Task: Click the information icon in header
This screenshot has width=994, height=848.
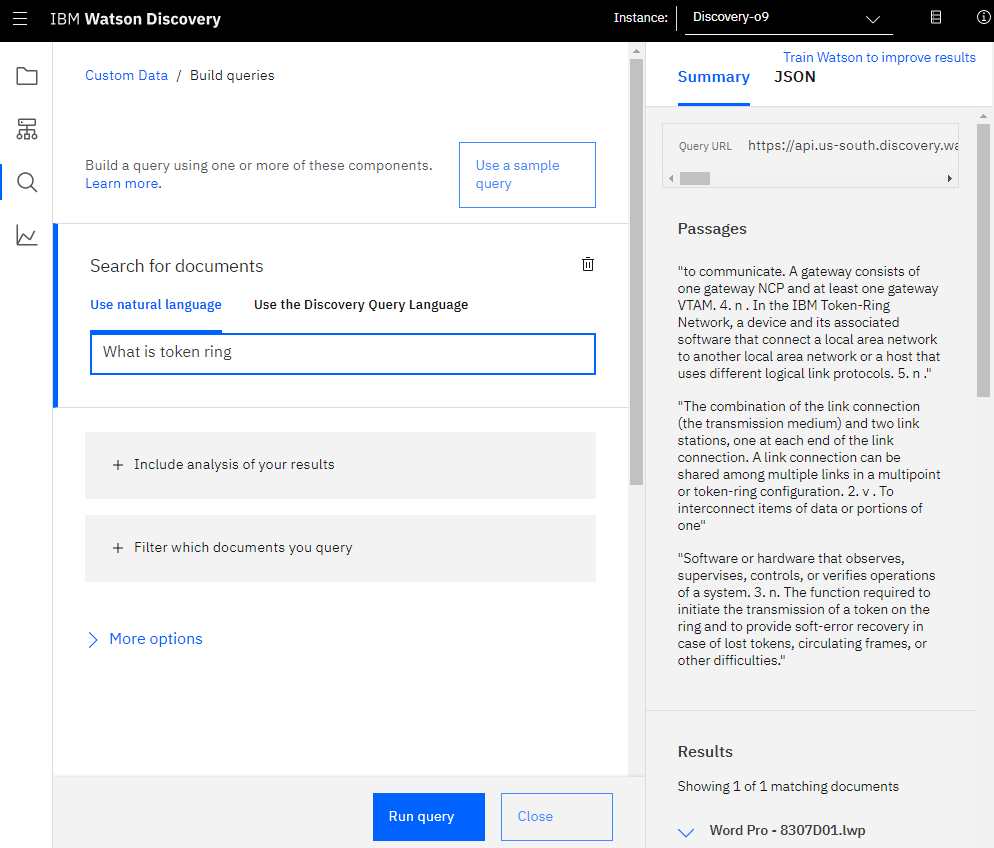Action: pos(984,18)
